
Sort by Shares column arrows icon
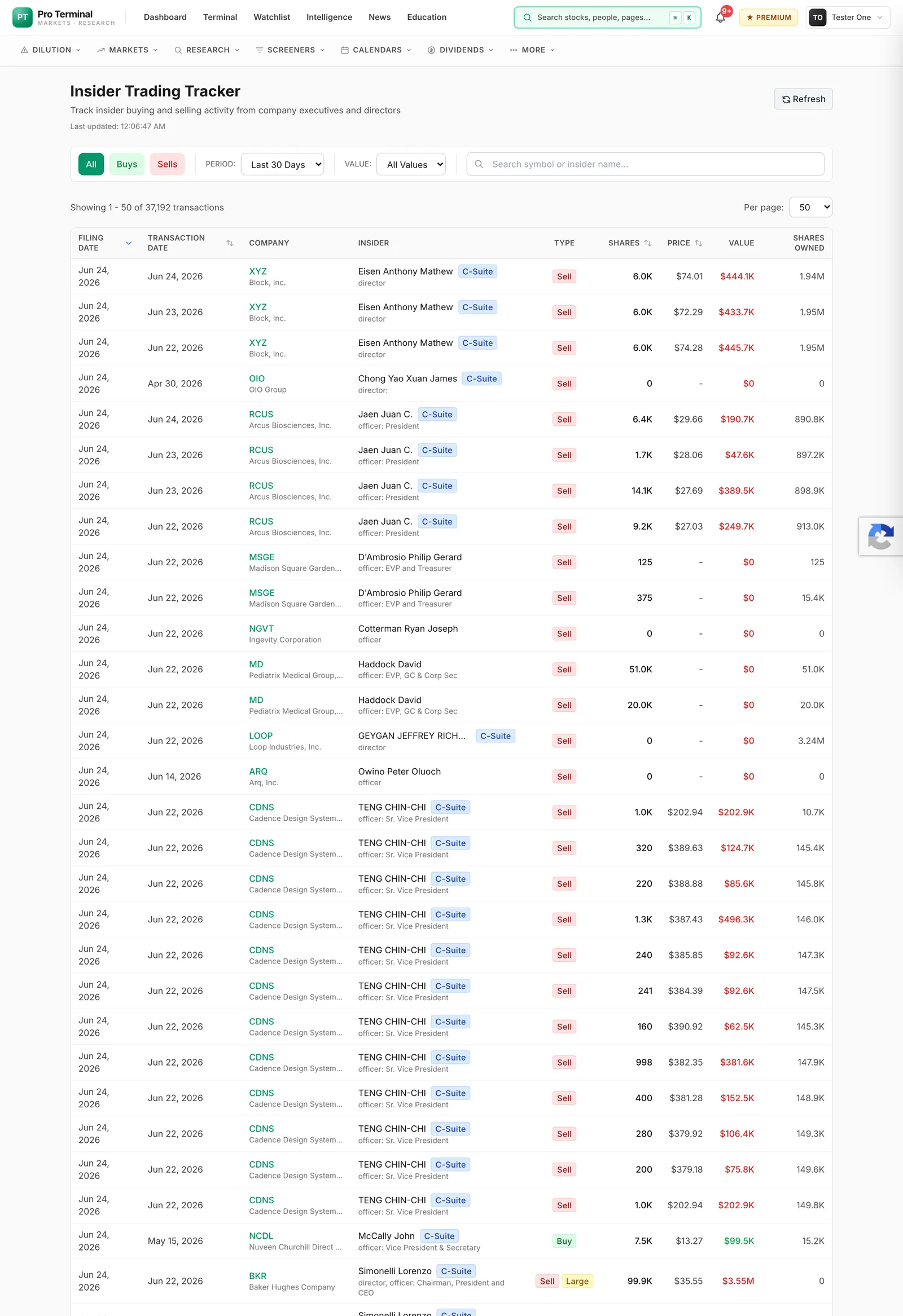[647, 243]
